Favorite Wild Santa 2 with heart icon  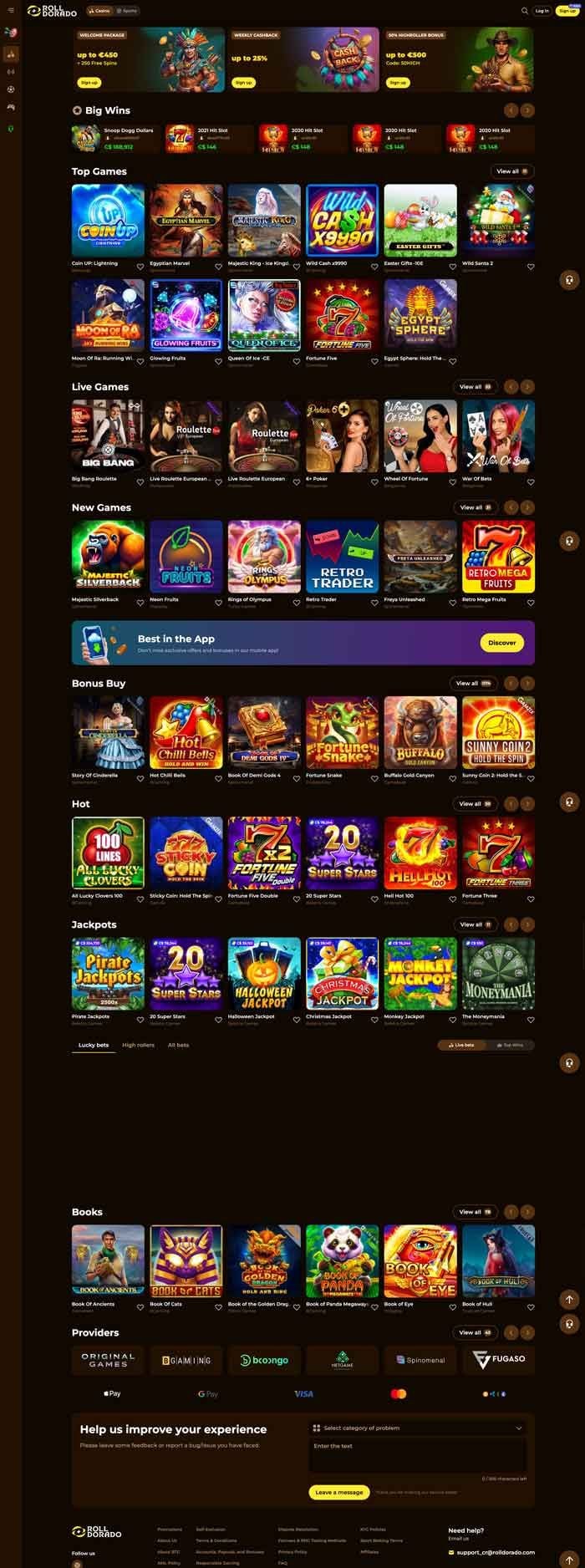[x=531, y=267]
